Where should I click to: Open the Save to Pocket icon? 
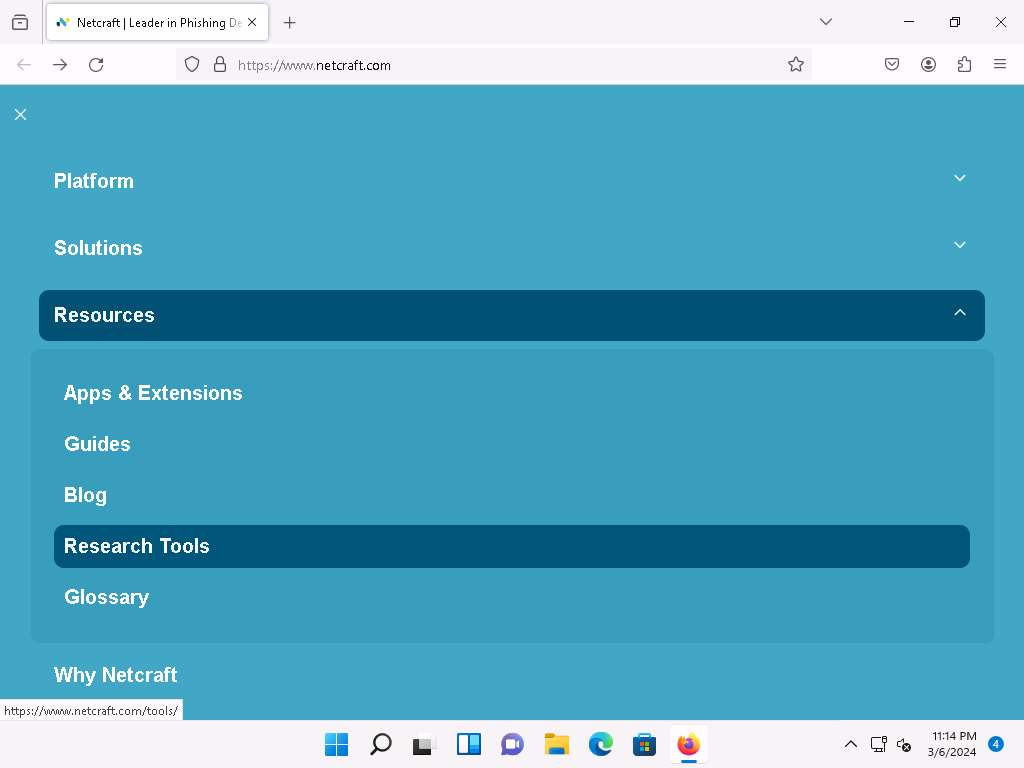pos(892,65)
